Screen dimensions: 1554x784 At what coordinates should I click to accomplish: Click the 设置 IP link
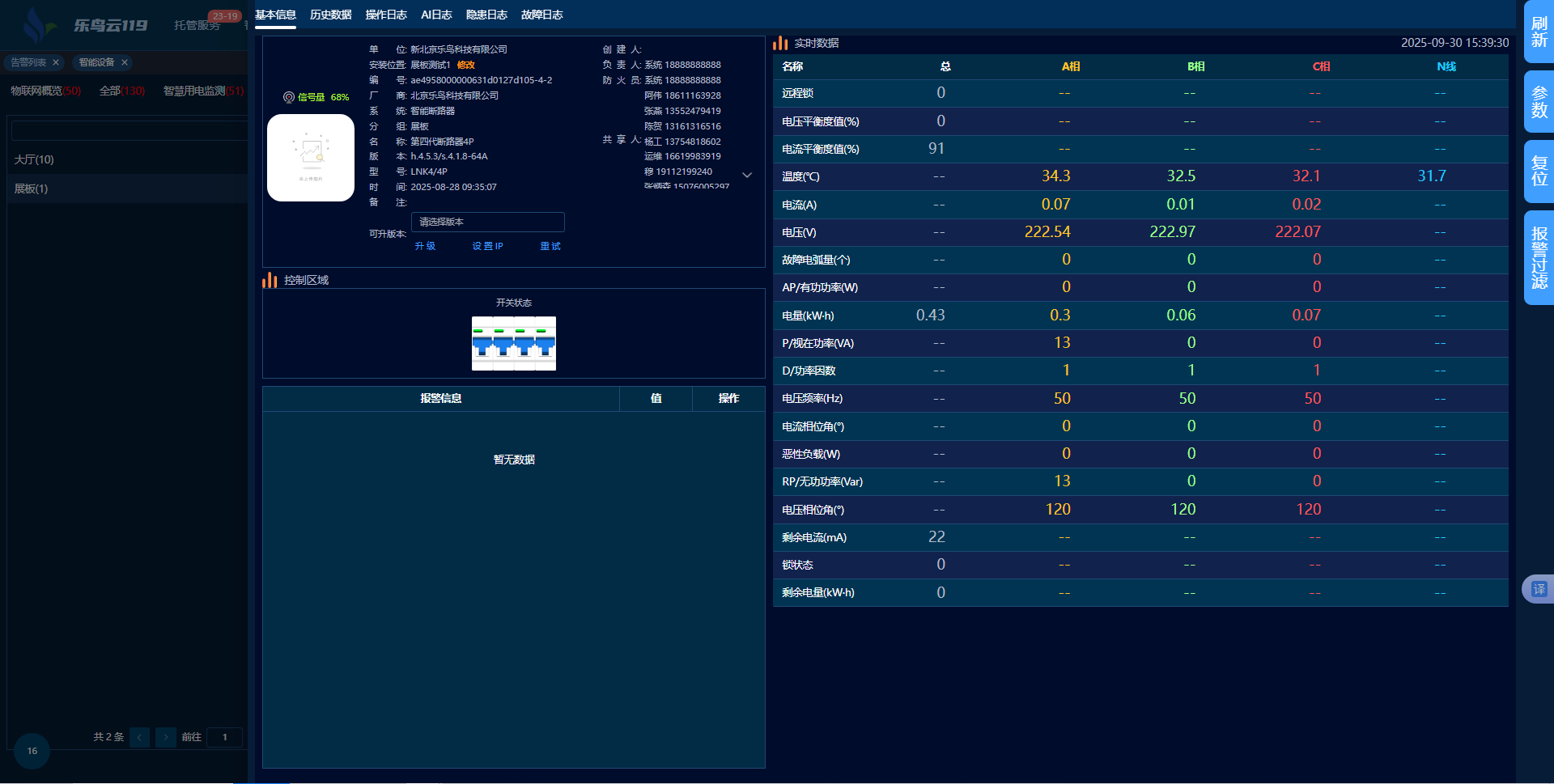coord(487,246)
